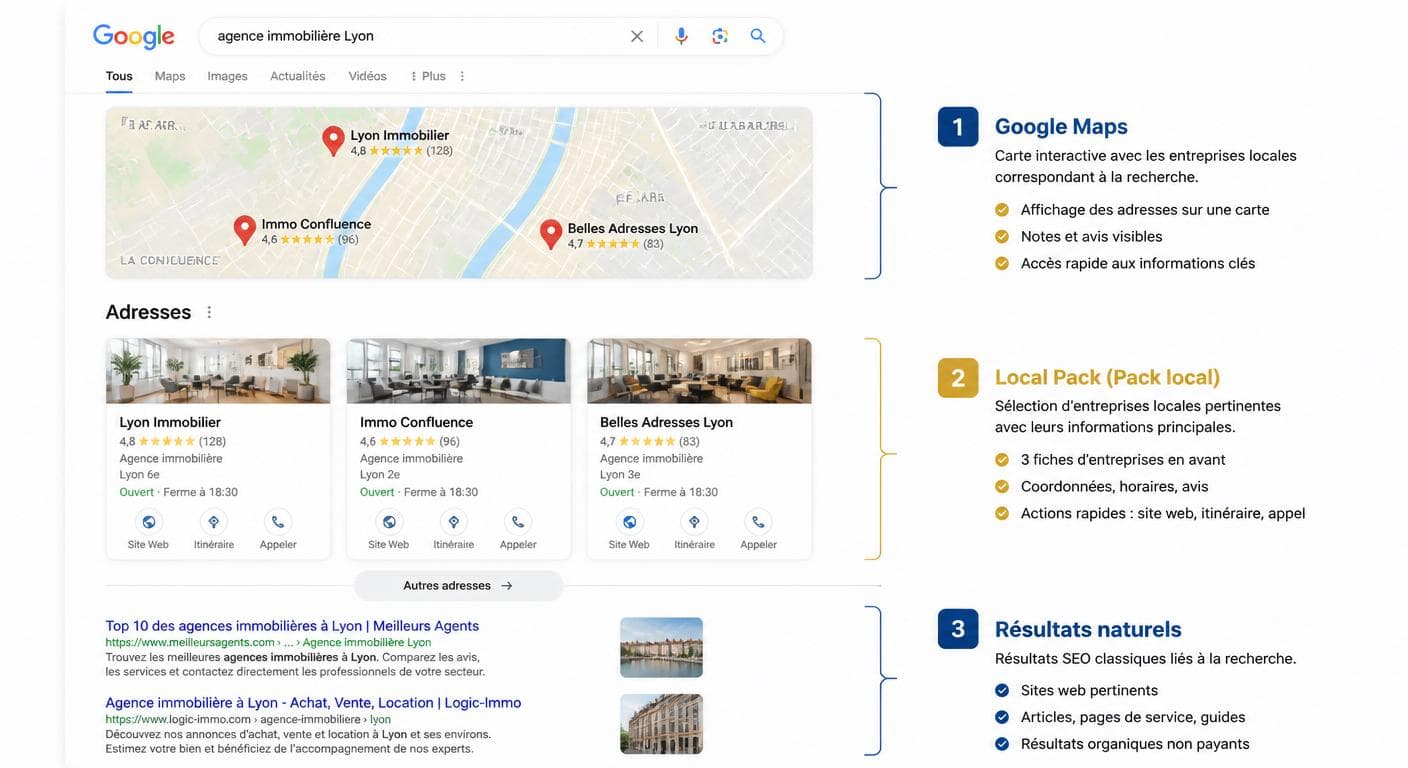
Task: Get Itinéraire for Immo Confluence
Action: point(454,522)
